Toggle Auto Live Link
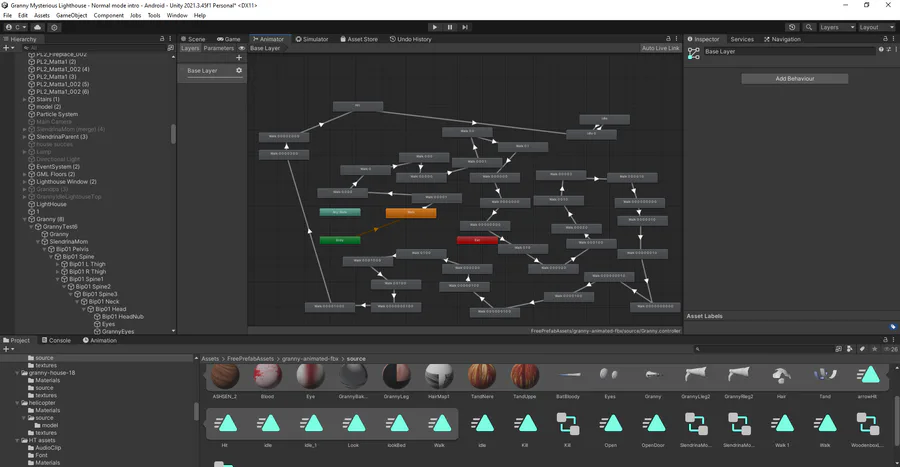This screenshot has width=900, height=467. tap(660, 48)
